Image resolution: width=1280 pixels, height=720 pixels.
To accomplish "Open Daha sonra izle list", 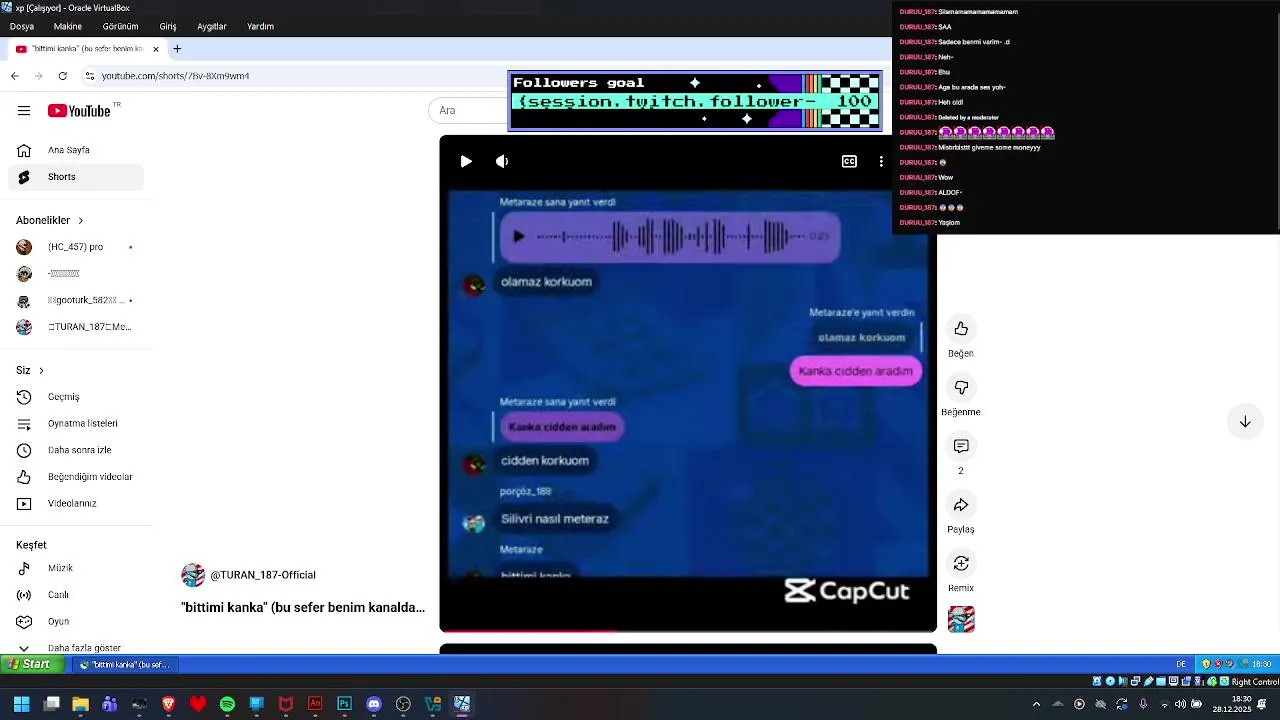I will tap(76, 450).
